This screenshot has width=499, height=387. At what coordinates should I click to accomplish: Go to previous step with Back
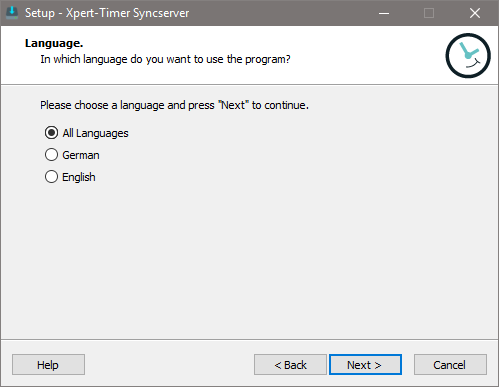tap(290, 365)
